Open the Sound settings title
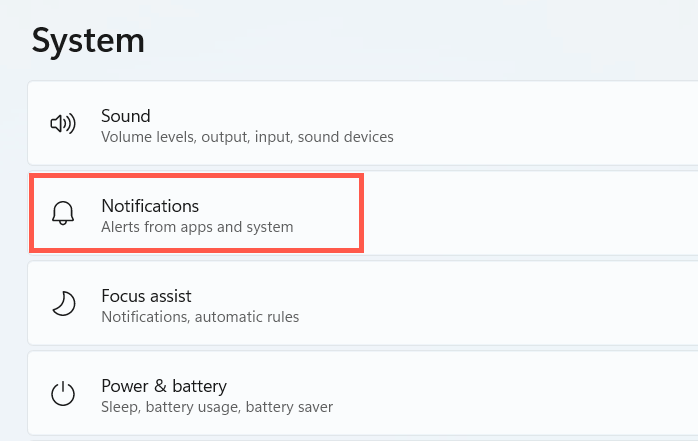Screen dimensions: 698x441 125,116
